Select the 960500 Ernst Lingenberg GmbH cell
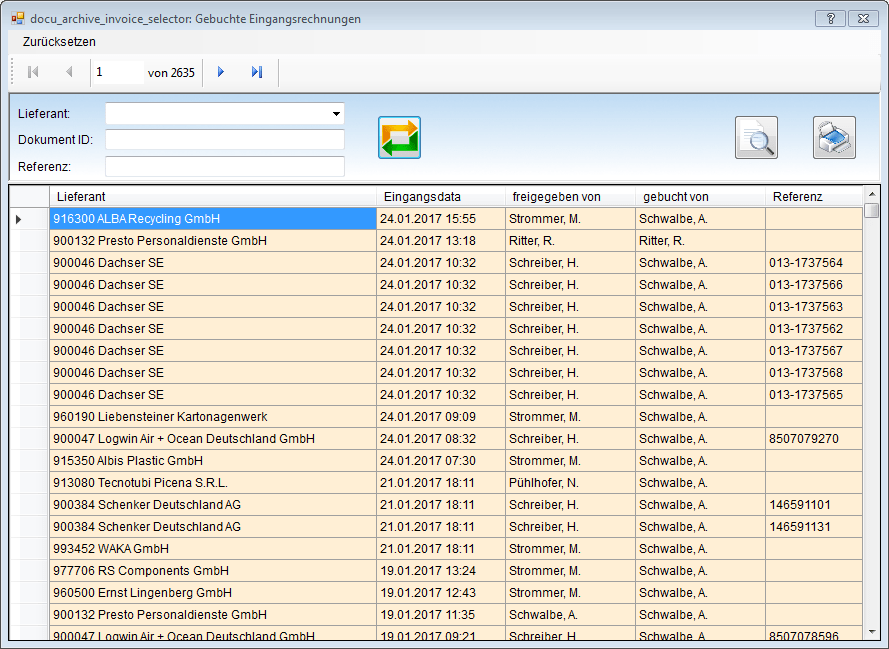Screen dimensions: 889x649 213,593
